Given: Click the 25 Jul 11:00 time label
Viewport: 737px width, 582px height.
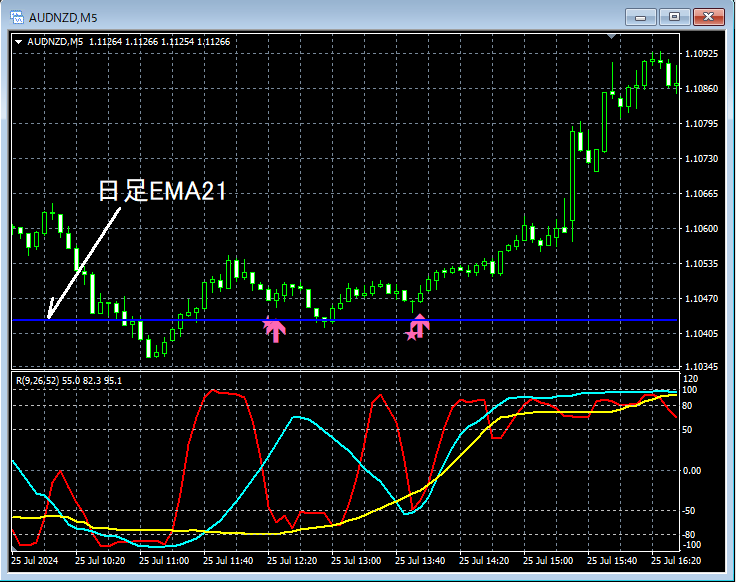Looking at the screenshot, I should tap(164, 560).
